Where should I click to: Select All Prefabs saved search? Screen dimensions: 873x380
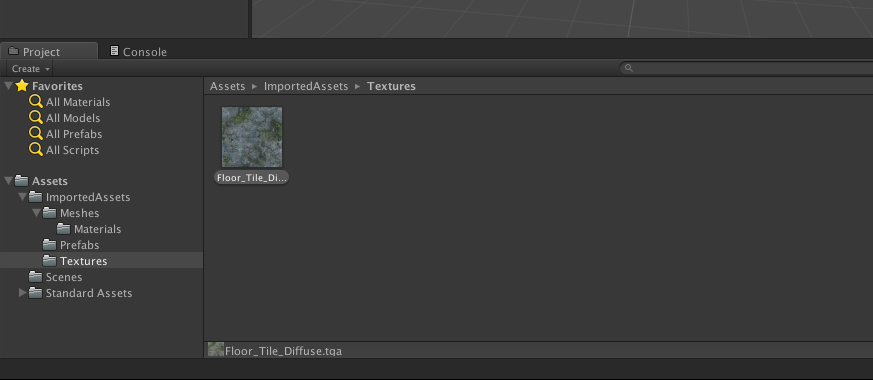pos(74,134)
